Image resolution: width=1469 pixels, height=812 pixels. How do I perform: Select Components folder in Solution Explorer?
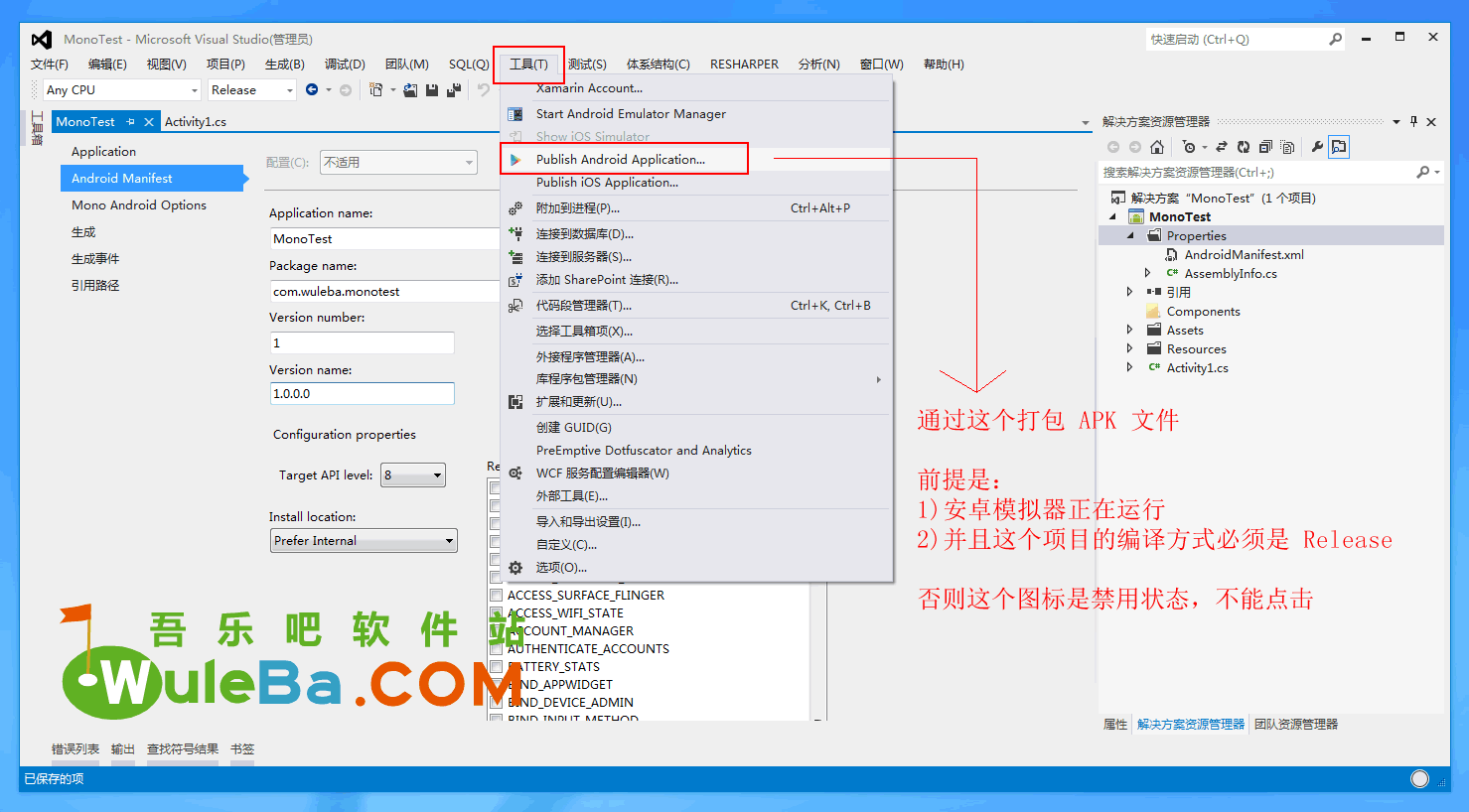point(1203,311)
